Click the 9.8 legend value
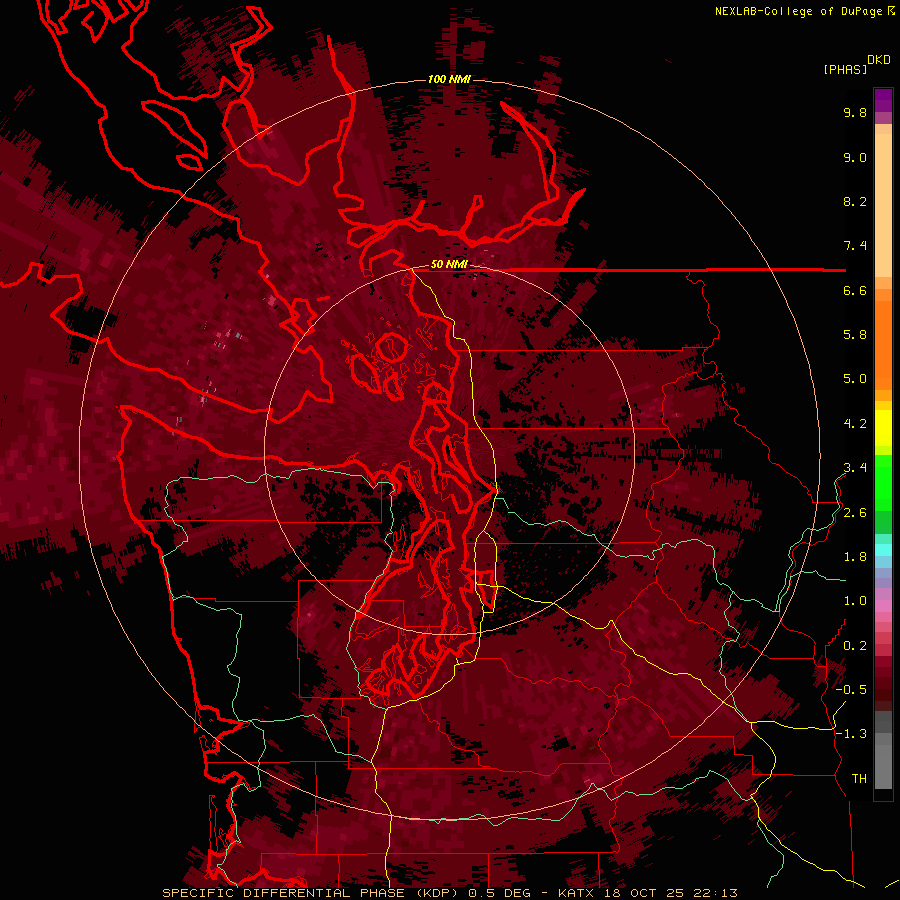Image resolution: width=900 pixels, height=900 pixels. point(855,112)
